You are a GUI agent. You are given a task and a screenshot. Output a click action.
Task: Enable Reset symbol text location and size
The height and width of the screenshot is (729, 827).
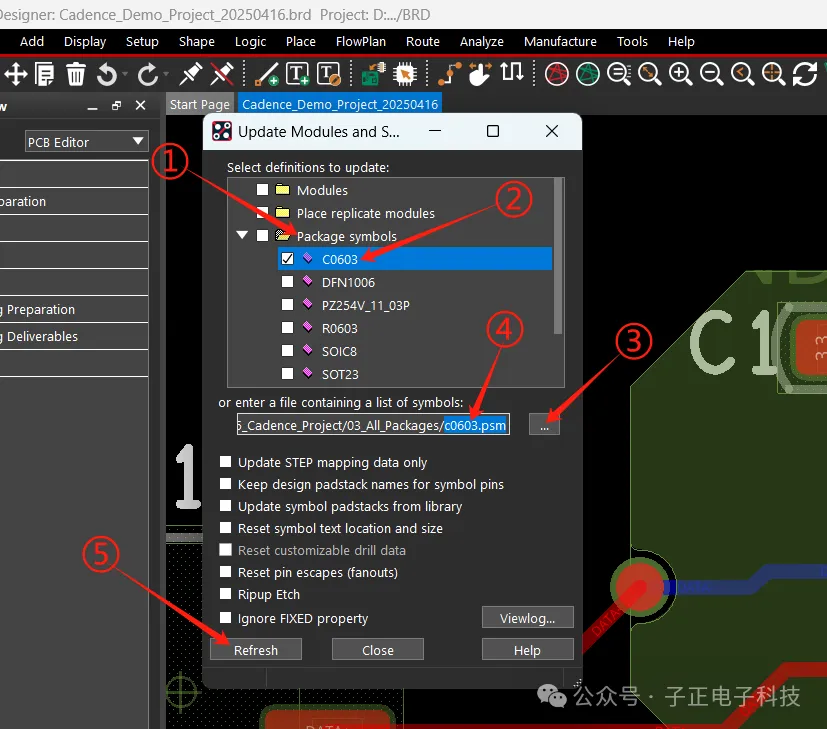coord(225,527)
